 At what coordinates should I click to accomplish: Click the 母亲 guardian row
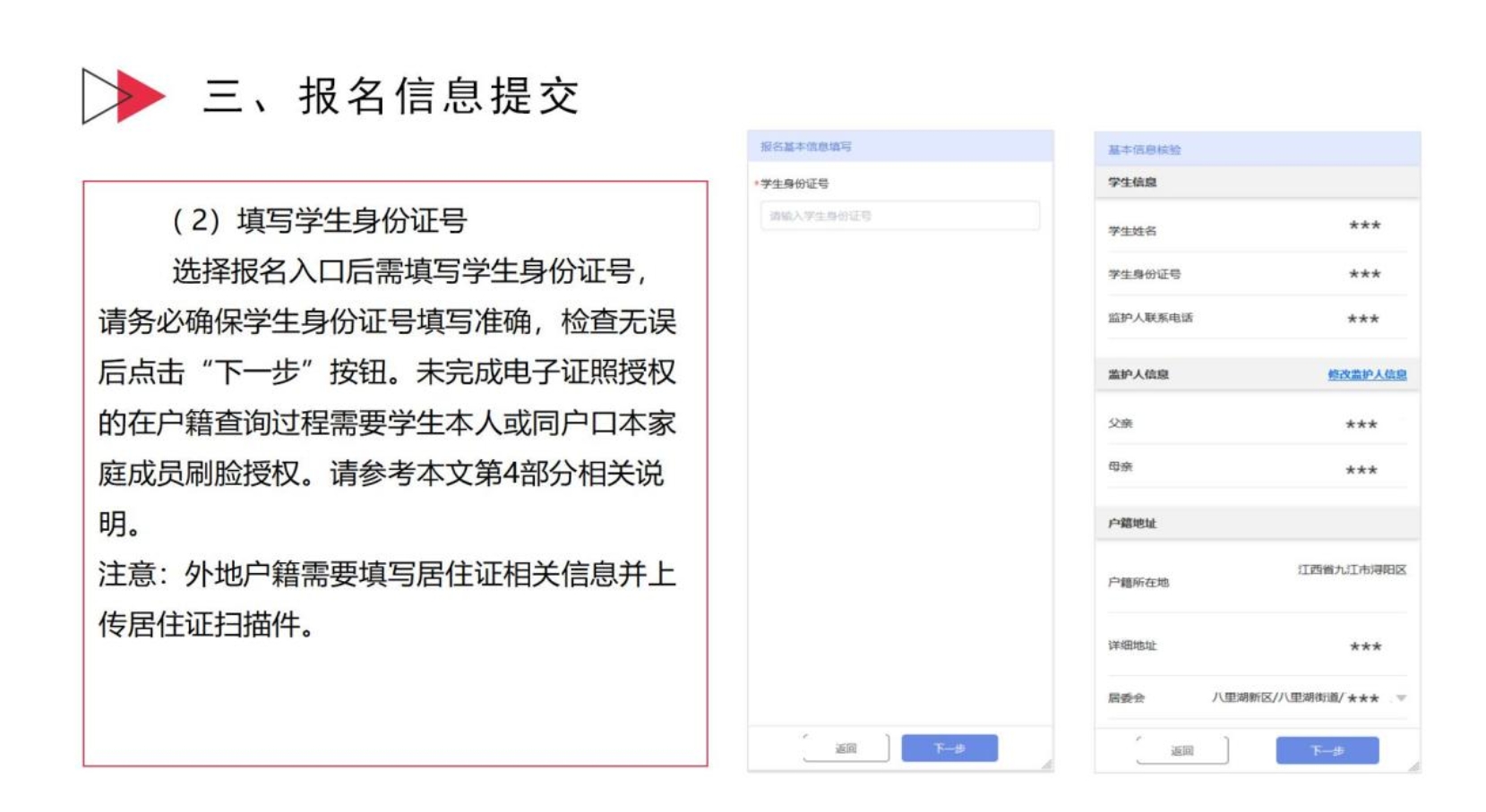click(1256, 467)
